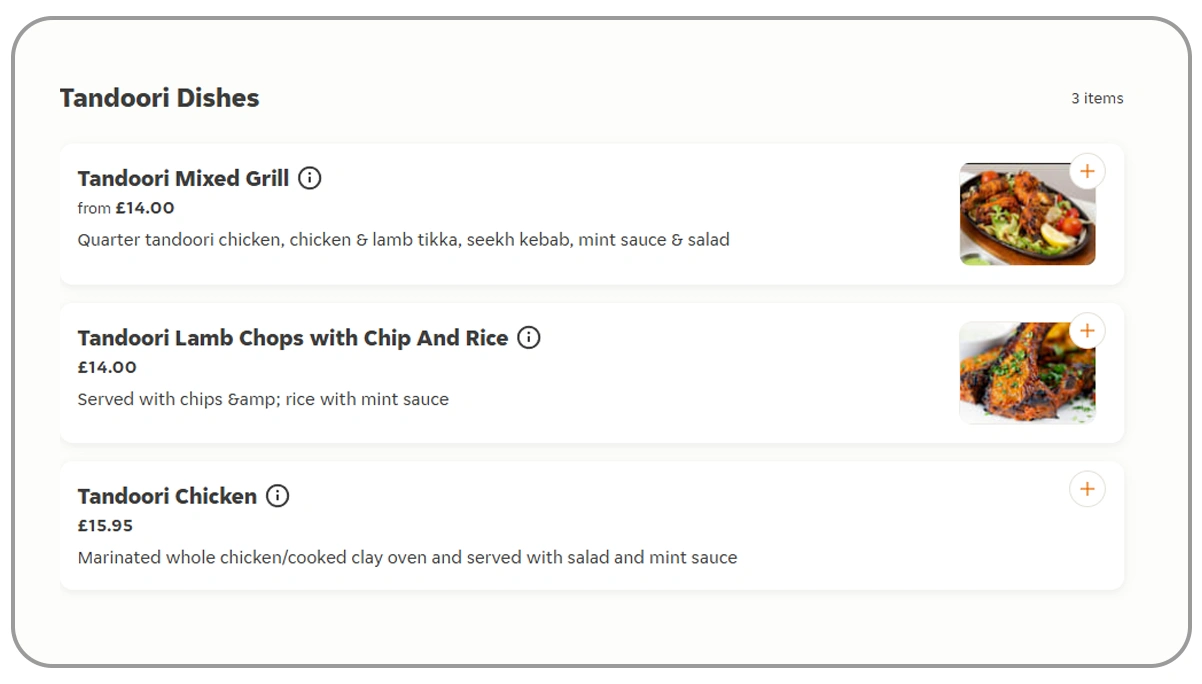Click the lamb chops dish photo
The height and width of the screenshot is (684, 1202).
click(1026, 374)
